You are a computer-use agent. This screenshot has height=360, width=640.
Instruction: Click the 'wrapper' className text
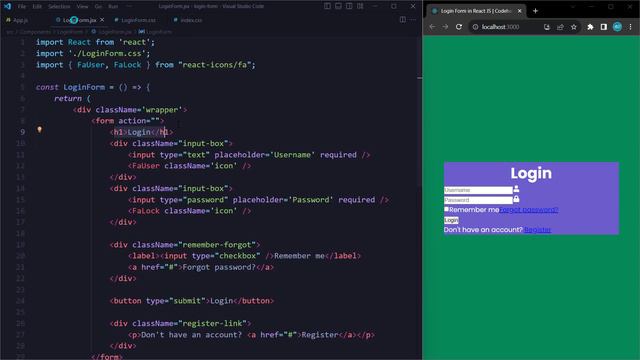(x=162, y=110)
